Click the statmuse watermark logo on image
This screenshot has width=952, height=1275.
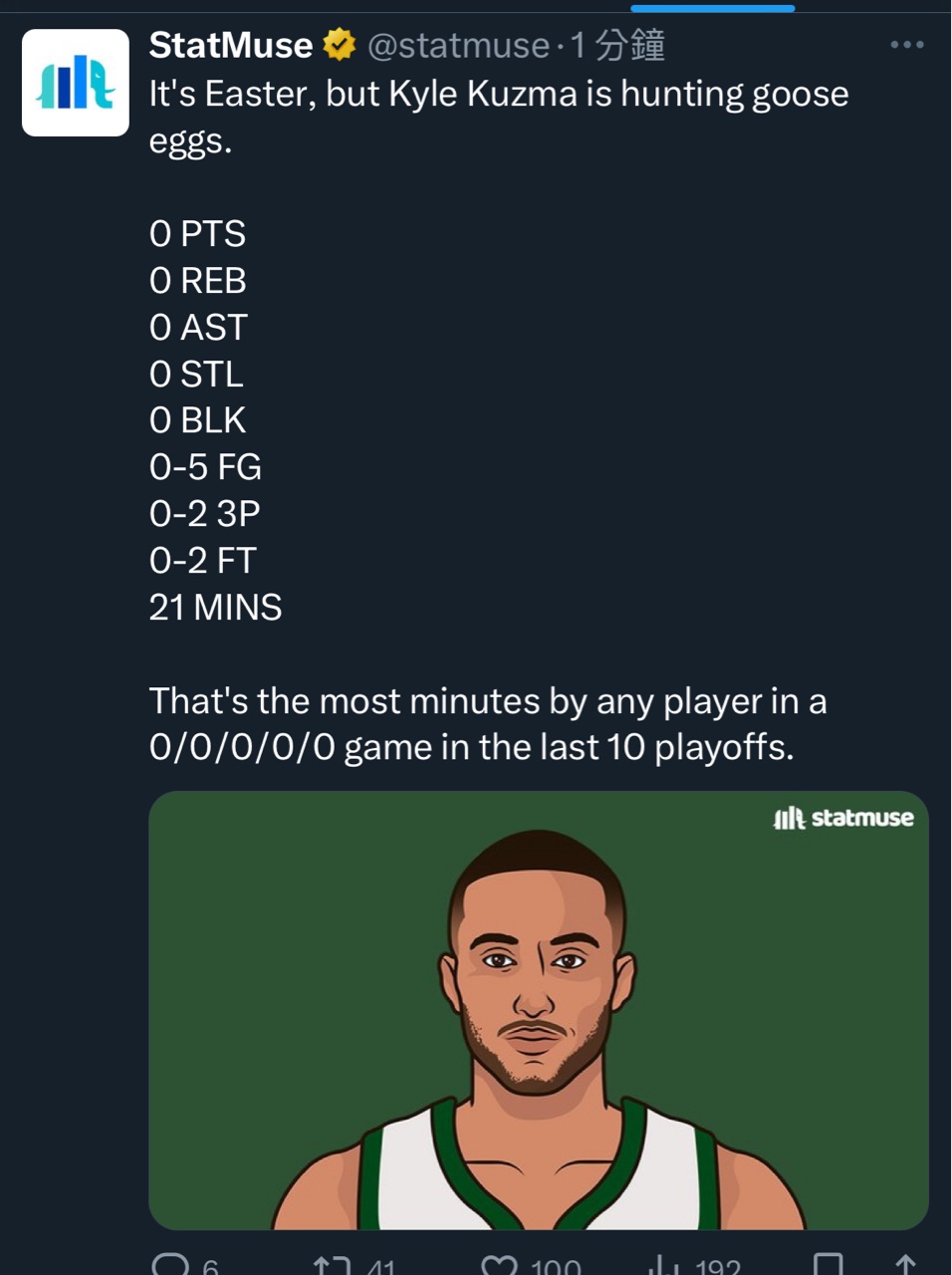click(843, 818)
